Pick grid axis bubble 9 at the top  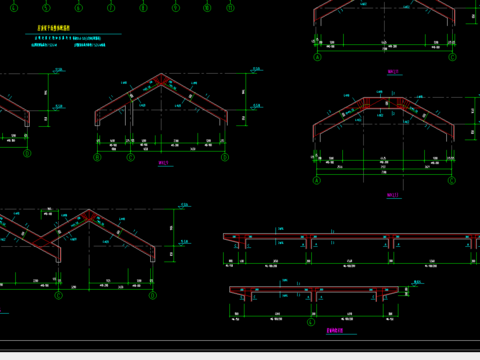(176, 8)
